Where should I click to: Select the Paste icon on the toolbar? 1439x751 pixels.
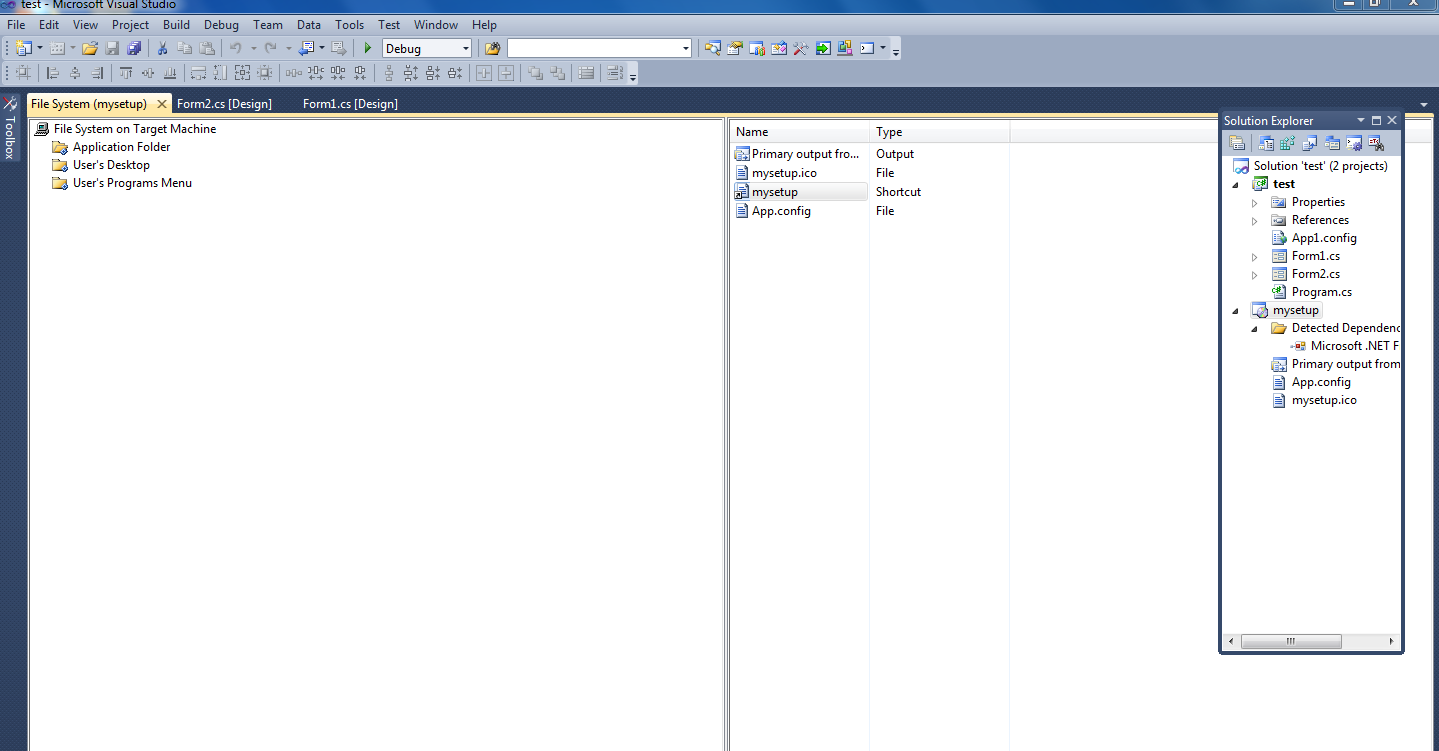point(207,47)
